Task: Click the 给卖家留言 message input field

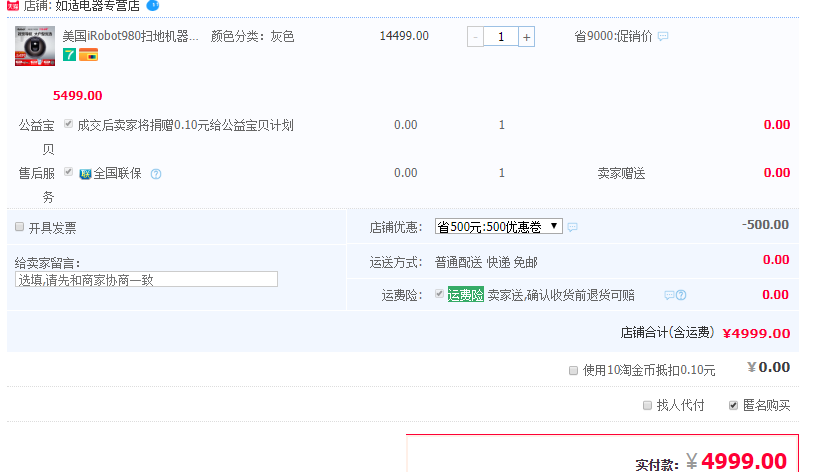Action: pyautogui.click(x=146, y=280)
